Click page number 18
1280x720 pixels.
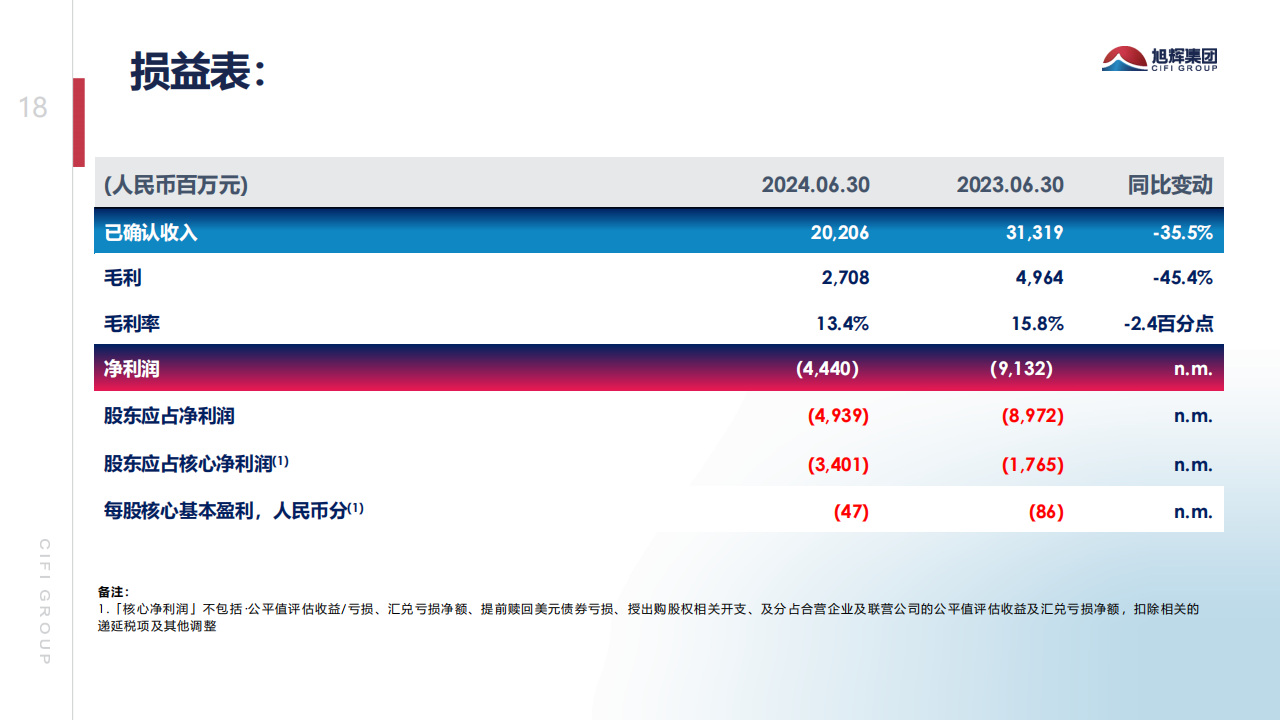33,107
